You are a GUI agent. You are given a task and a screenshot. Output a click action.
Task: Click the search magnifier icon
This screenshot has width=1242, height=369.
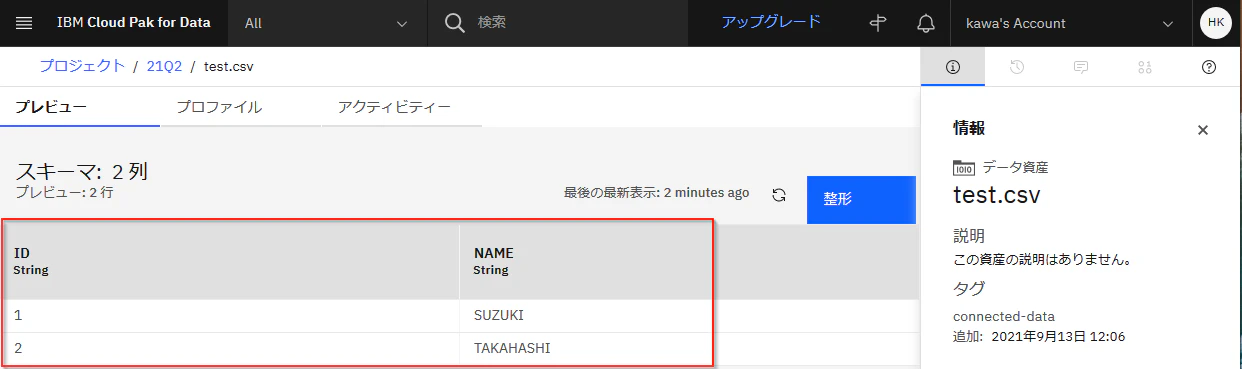(455, 23)
